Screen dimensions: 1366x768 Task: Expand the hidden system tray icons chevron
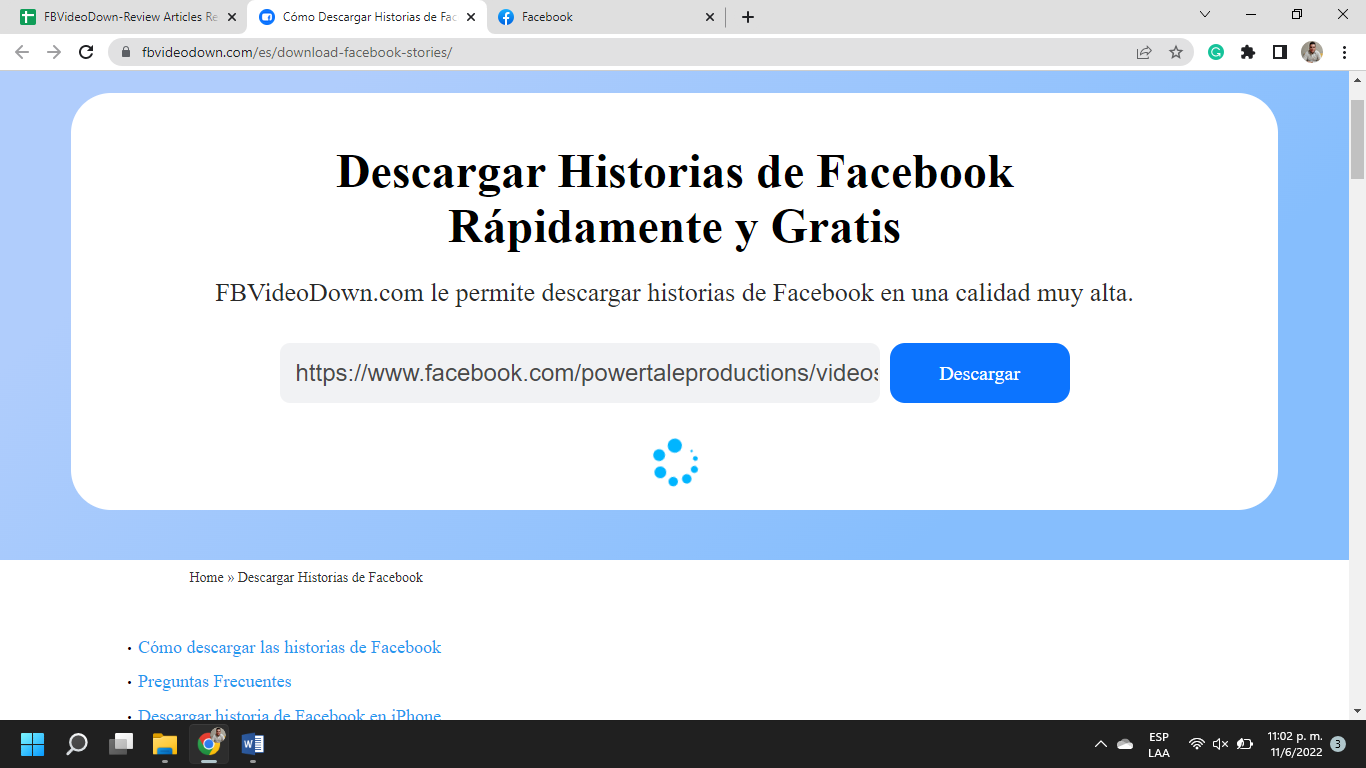click(1101, 744)
